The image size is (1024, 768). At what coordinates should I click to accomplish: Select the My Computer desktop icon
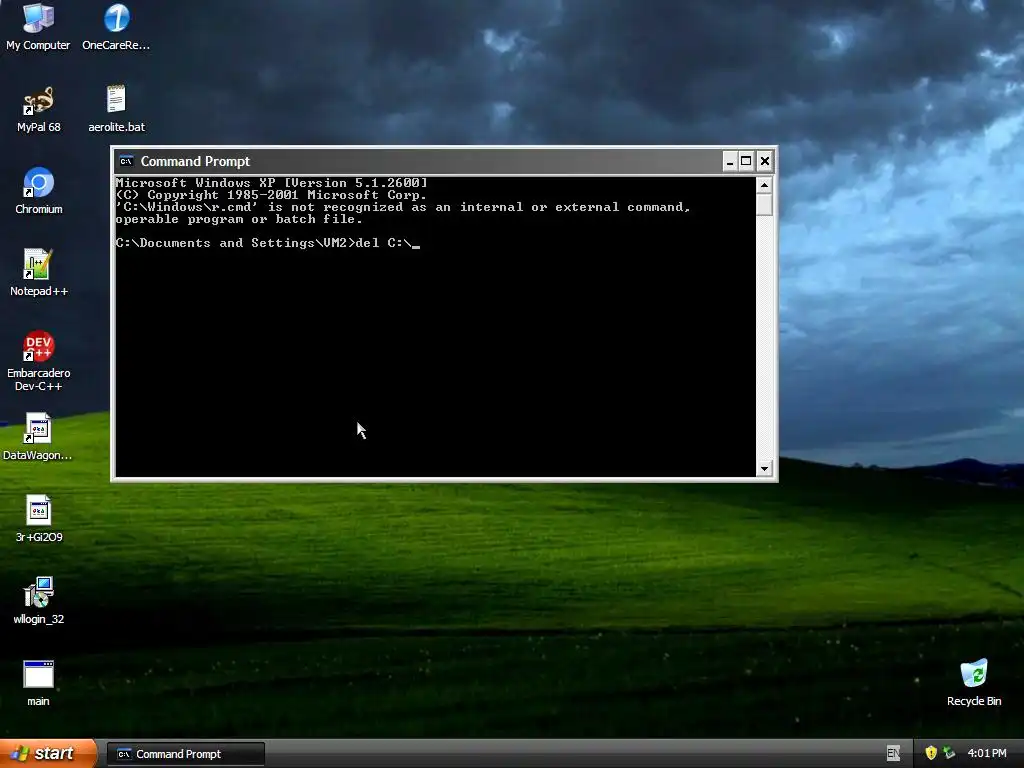pyautogui.click(x=38, y=26)
